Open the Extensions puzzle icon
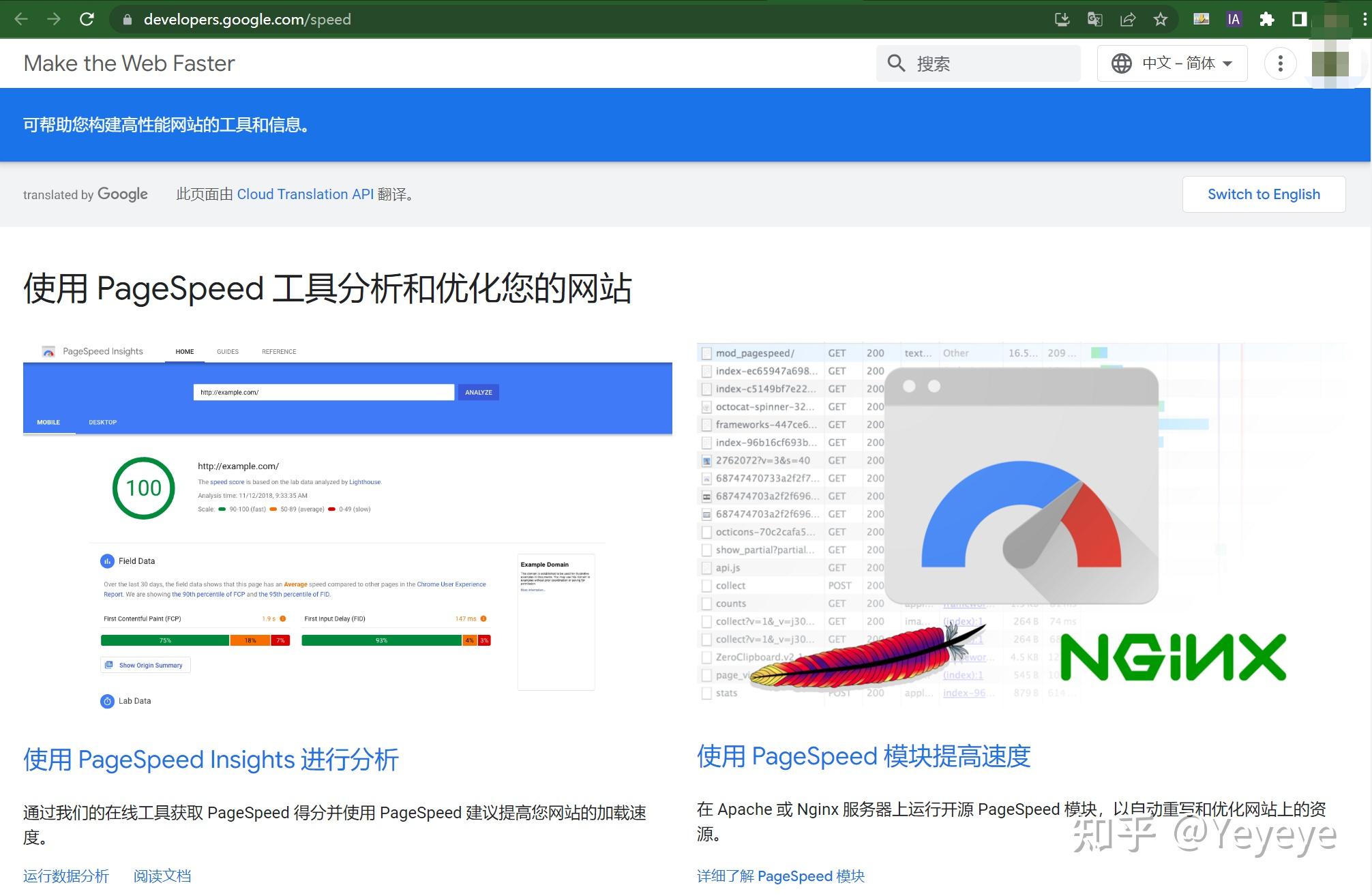This screenshot has height=896, width=1372. coord(1266,19)
